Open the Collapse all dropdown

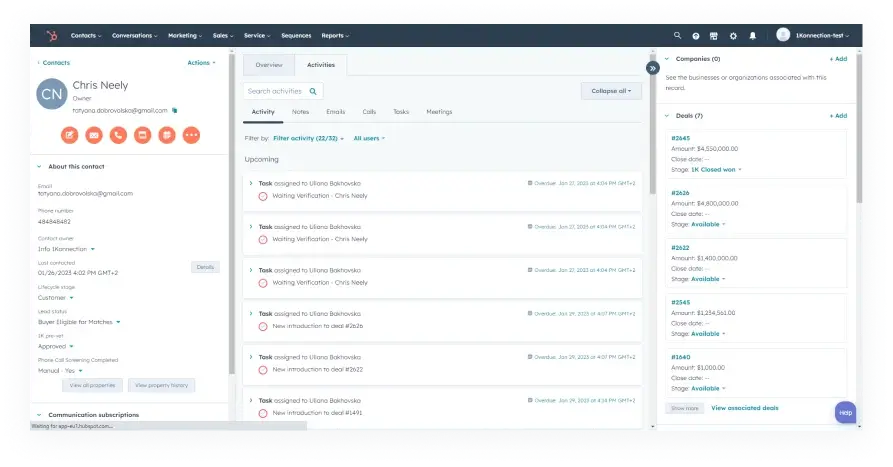[x=611, y=91]
